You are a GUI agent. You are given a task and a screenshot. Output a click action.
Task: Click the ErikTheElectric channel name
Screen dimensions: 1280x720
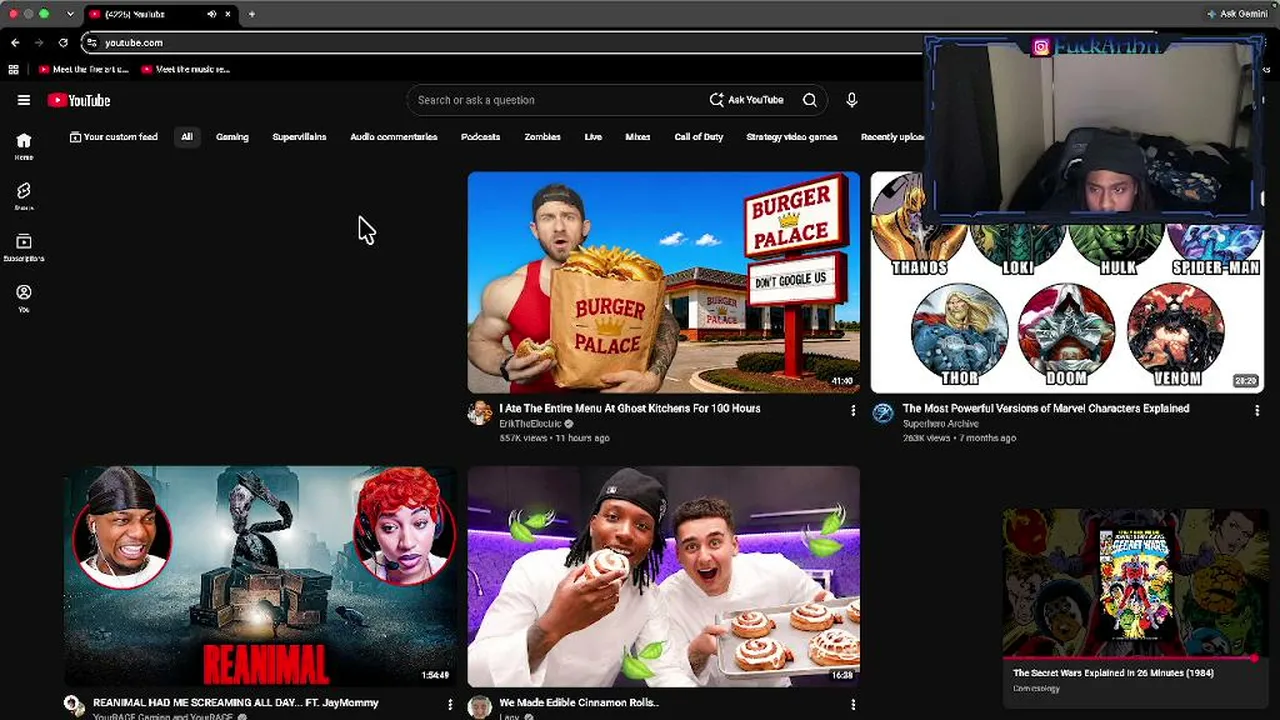530,424
